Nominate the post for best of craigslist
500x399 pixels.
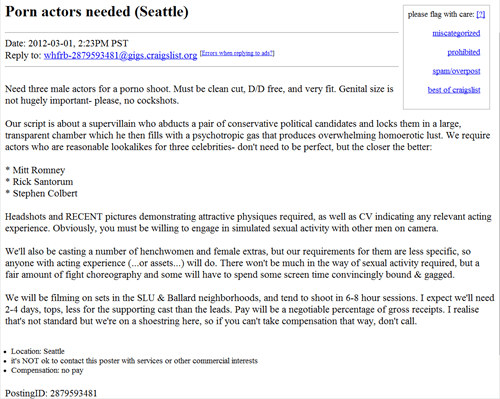pos(454,90)
